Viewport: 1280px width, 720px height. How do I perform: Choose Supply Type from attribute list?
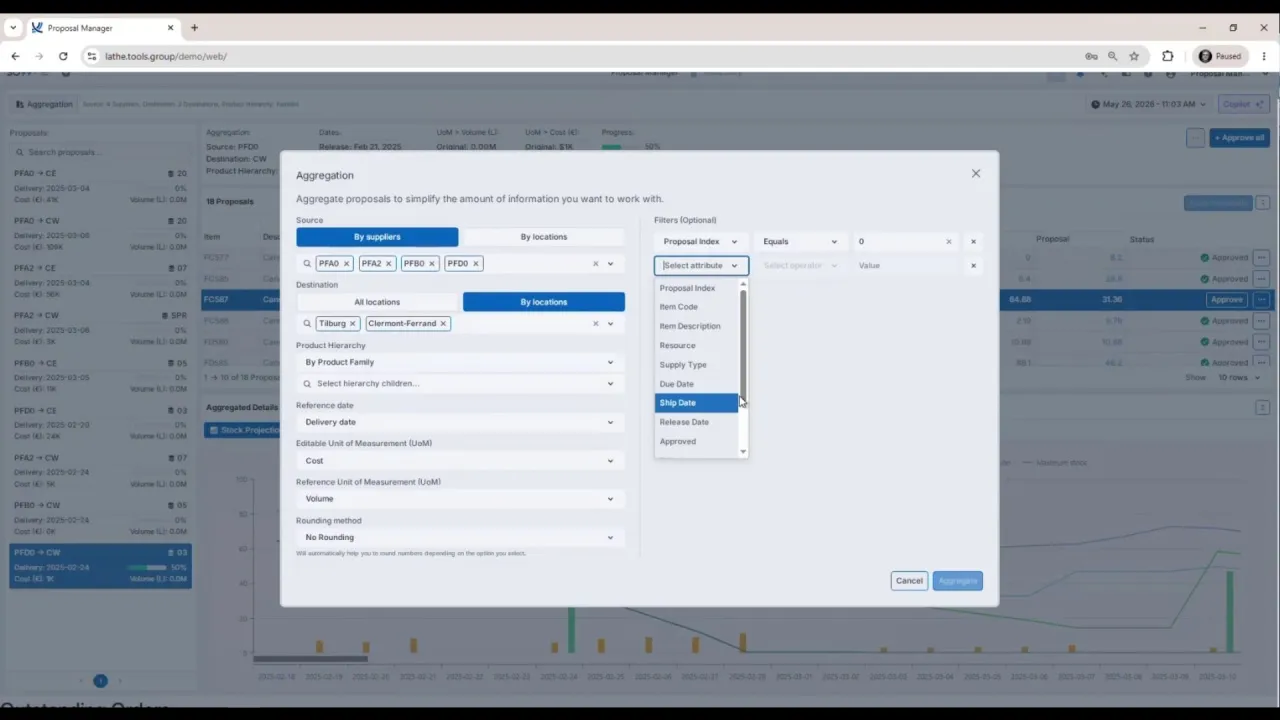[x=696, y=365]
